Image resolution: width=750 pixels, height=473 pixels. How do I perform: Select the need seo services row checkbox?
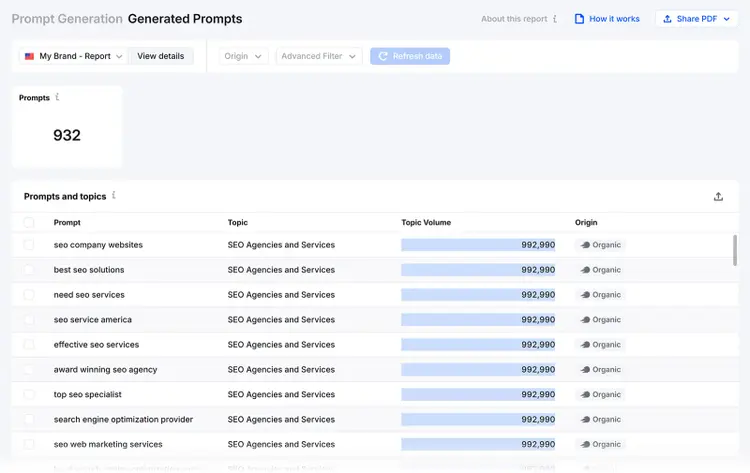click(29, 295)
